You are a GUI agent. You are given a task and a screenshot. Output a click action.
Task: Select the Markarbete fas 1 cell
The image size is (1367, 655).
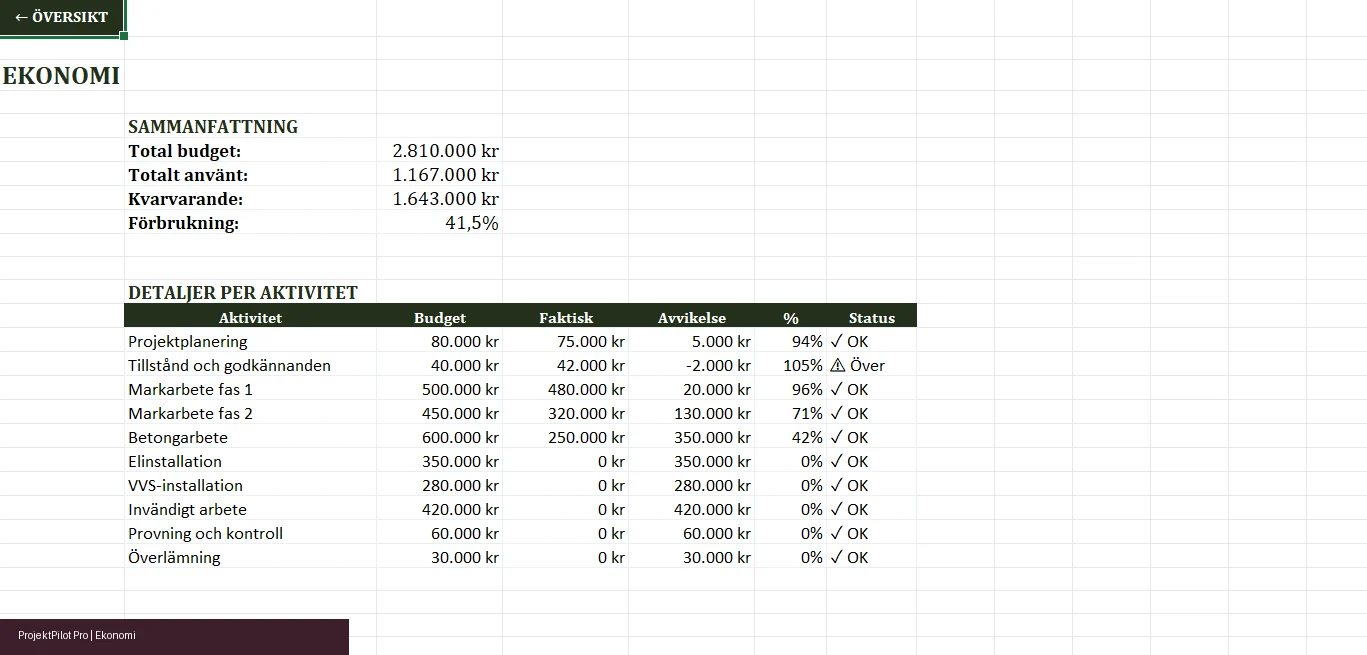190,389
